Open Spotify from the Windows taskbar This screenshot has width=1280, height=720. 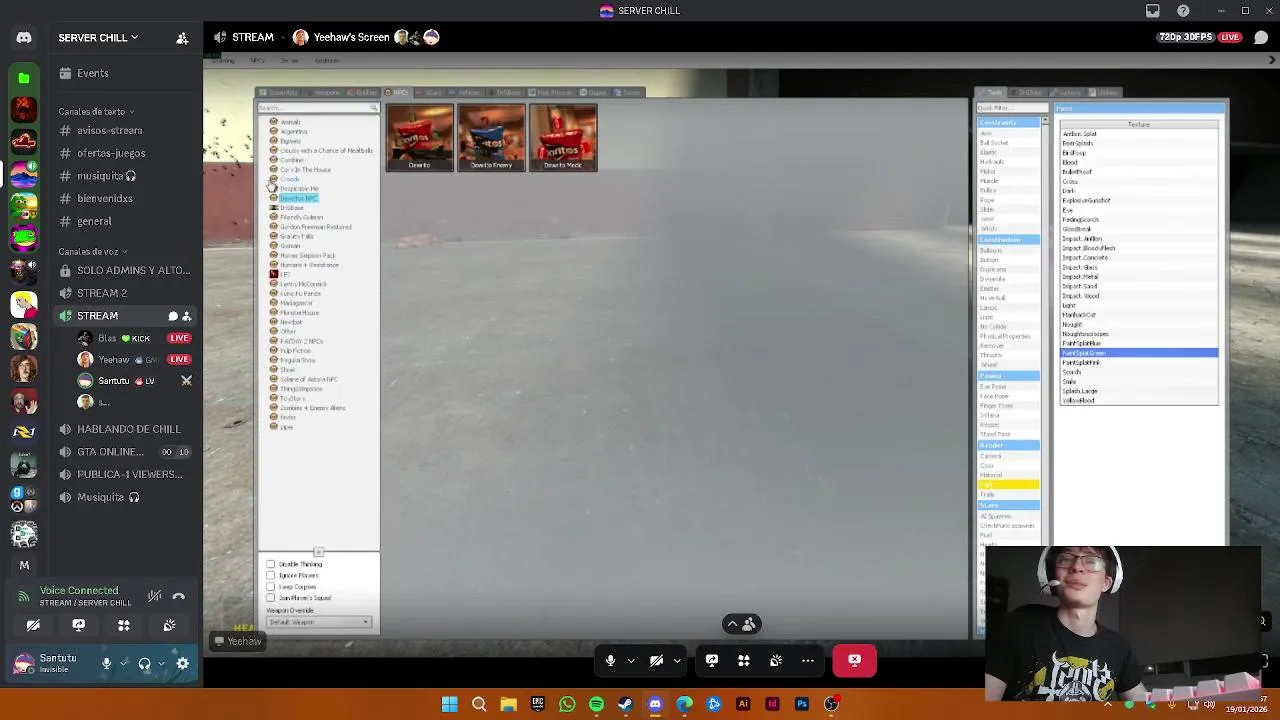pos(596,704)
